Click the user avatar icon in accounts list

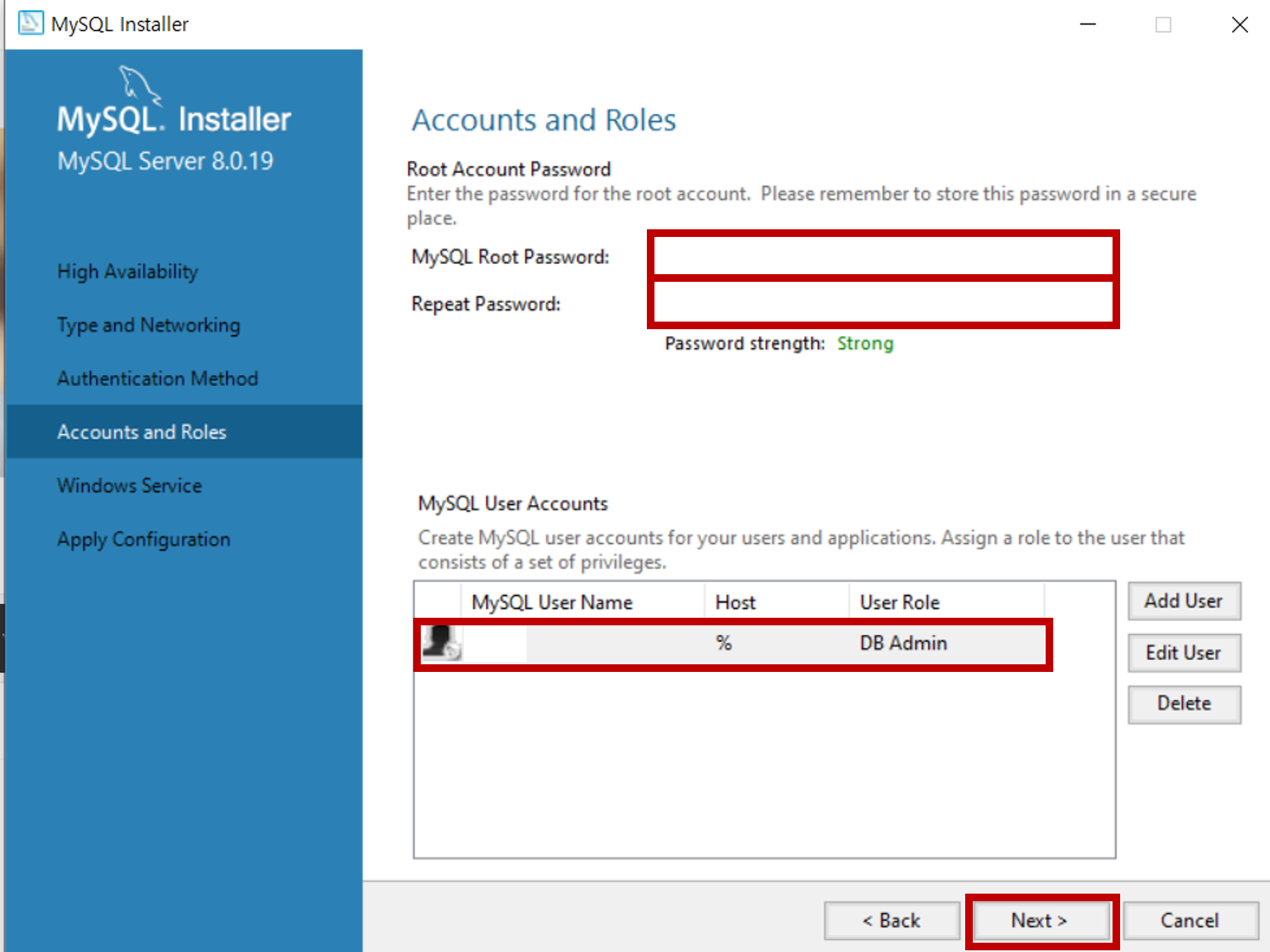coord(441,643)
